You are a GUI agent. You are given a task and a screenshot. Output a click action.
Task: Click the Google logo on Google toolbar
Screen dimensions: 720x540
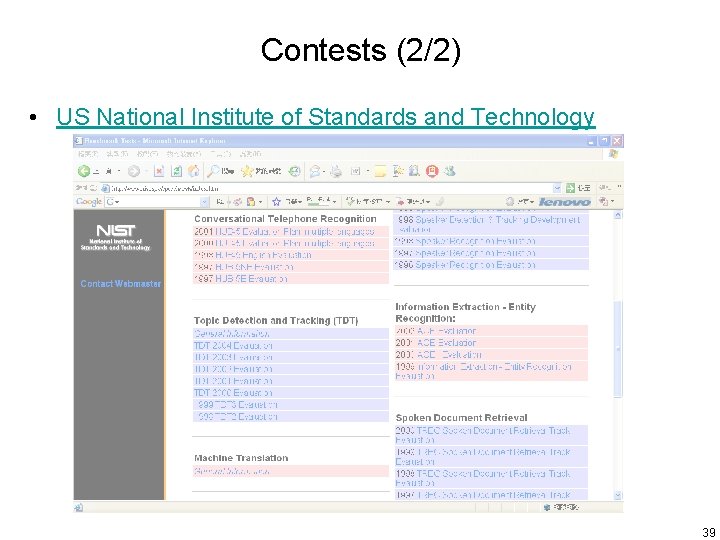pyautogui.click(x=89, y=202)
